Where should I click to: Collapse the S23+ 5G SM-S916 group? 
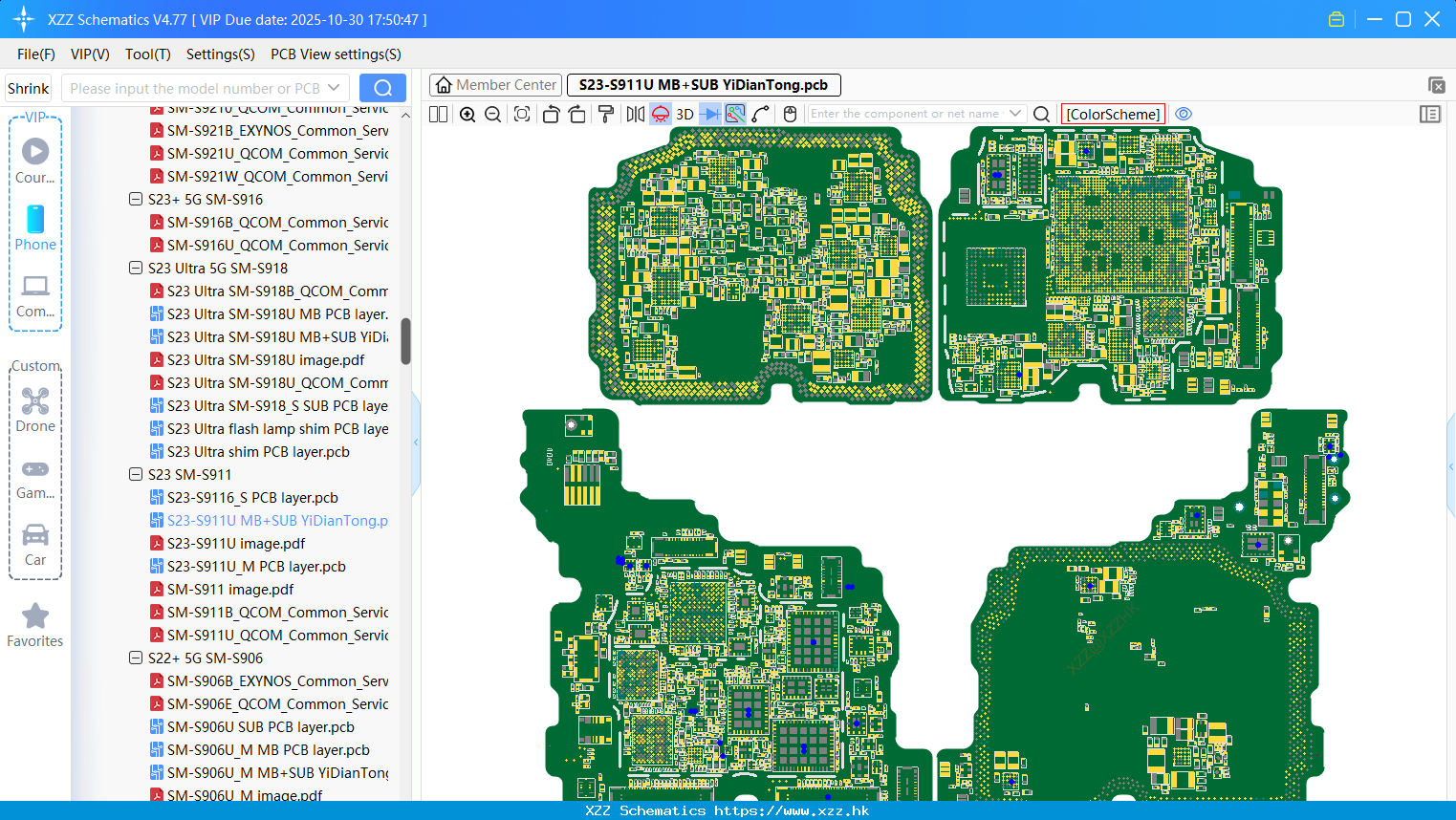point(136,200)
